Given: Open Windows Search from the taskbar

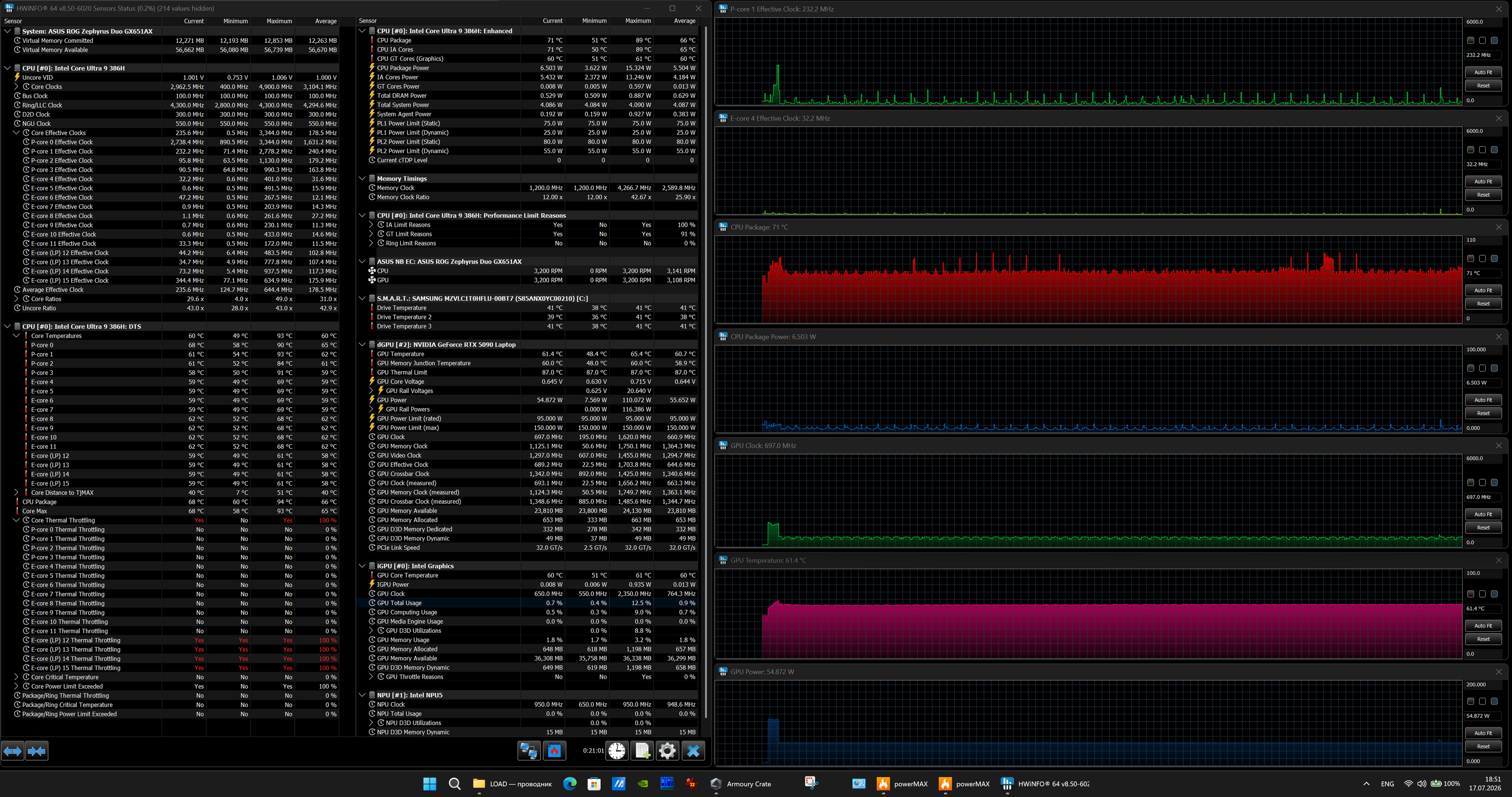Looking at the screenshot, I should click(x=454, y=783).
